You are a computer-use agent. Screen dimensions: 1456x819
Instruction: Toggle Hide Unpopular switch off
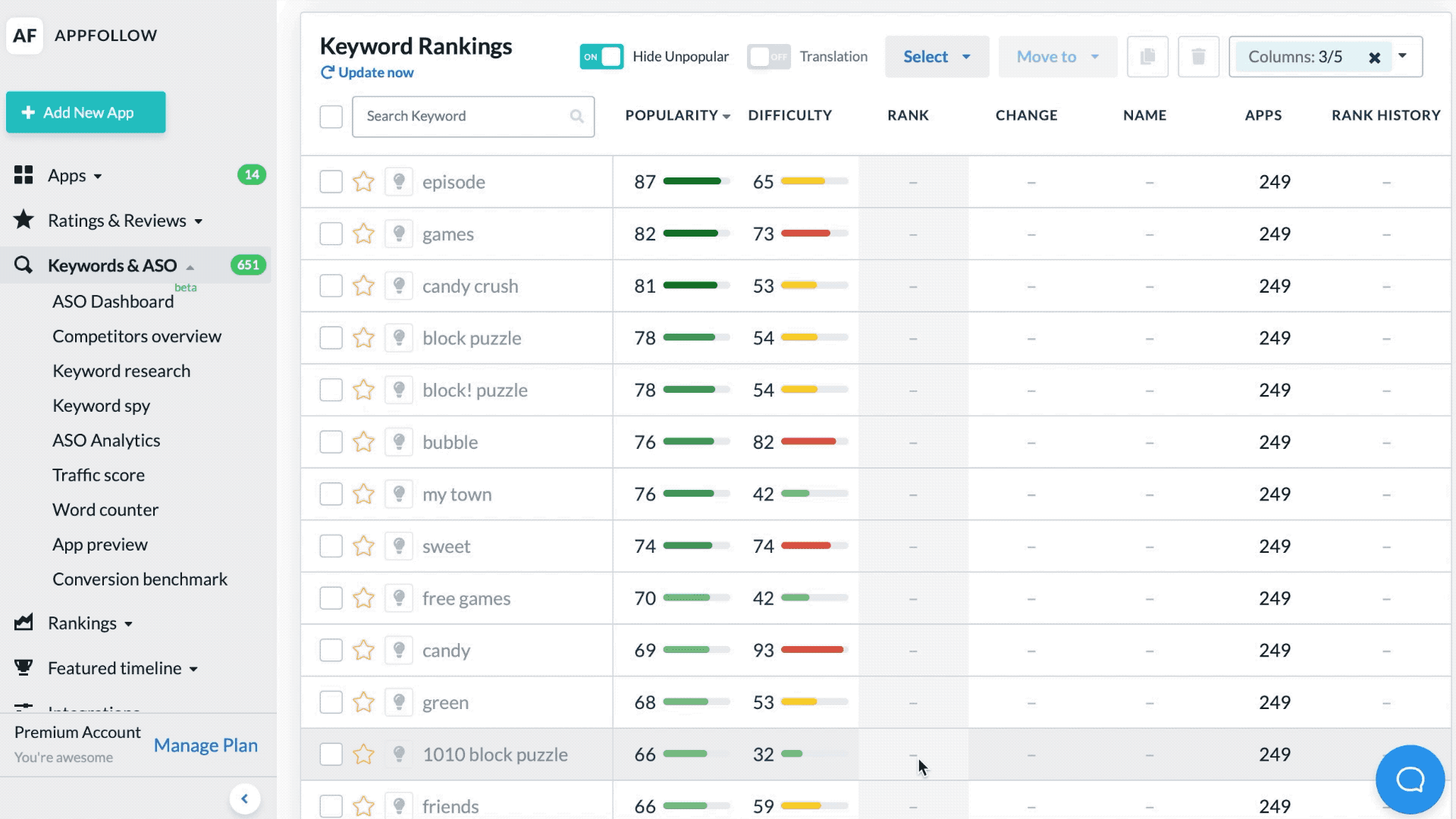click(x=601, y=57)
